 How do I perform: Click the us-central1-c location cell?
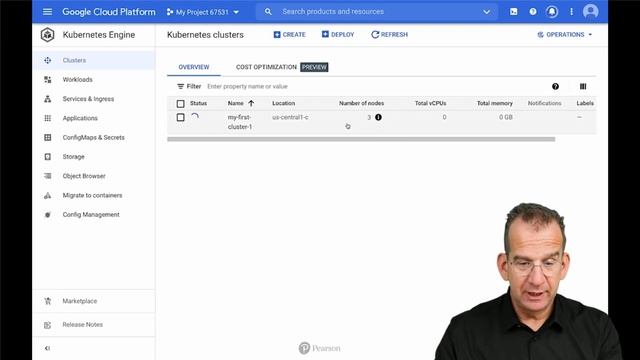(x=290, y=118)
